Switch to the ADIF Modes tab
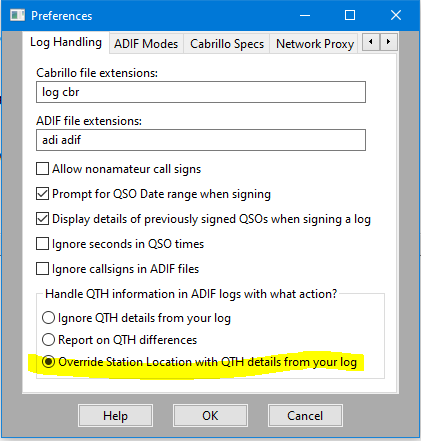Screen dimensions: 421x441 pyautogui.click(x=146, y=44)
